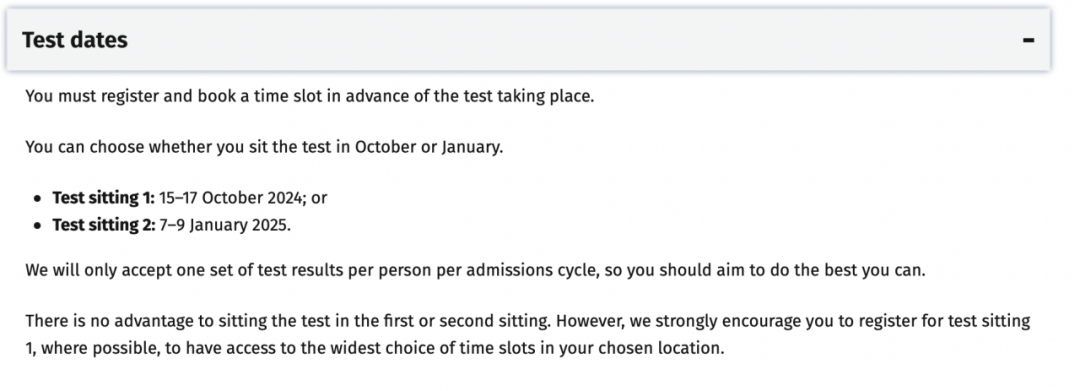Select the bold "Test sitting 2:" label
The width and height of the screenshot is (1080, 391).
click(x=104, y=225)
